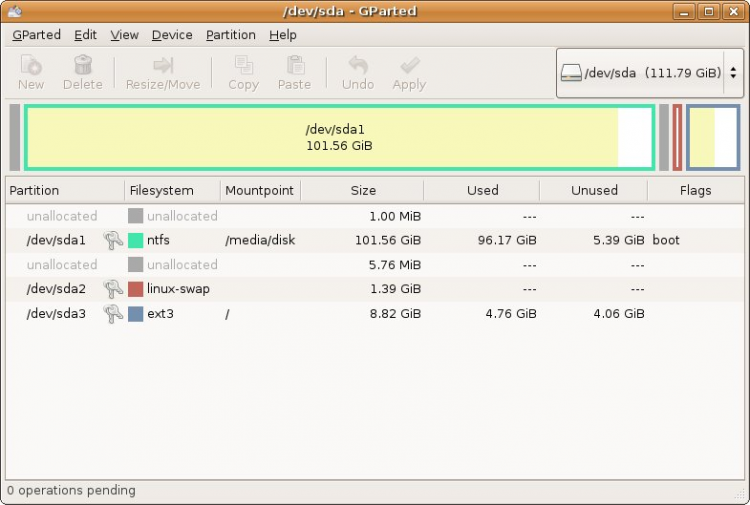The height and width of the screenshot is (505, 750).
Task: Select the blue ext3 block in disk map
Action: click(x=713, y=138)
